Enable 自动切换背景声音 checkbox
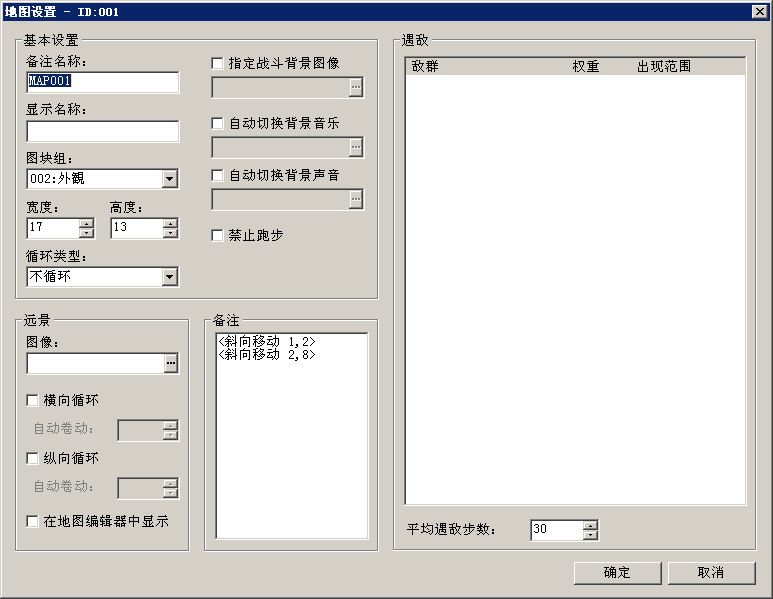773x599 pixels. click(x=217, y=175)
